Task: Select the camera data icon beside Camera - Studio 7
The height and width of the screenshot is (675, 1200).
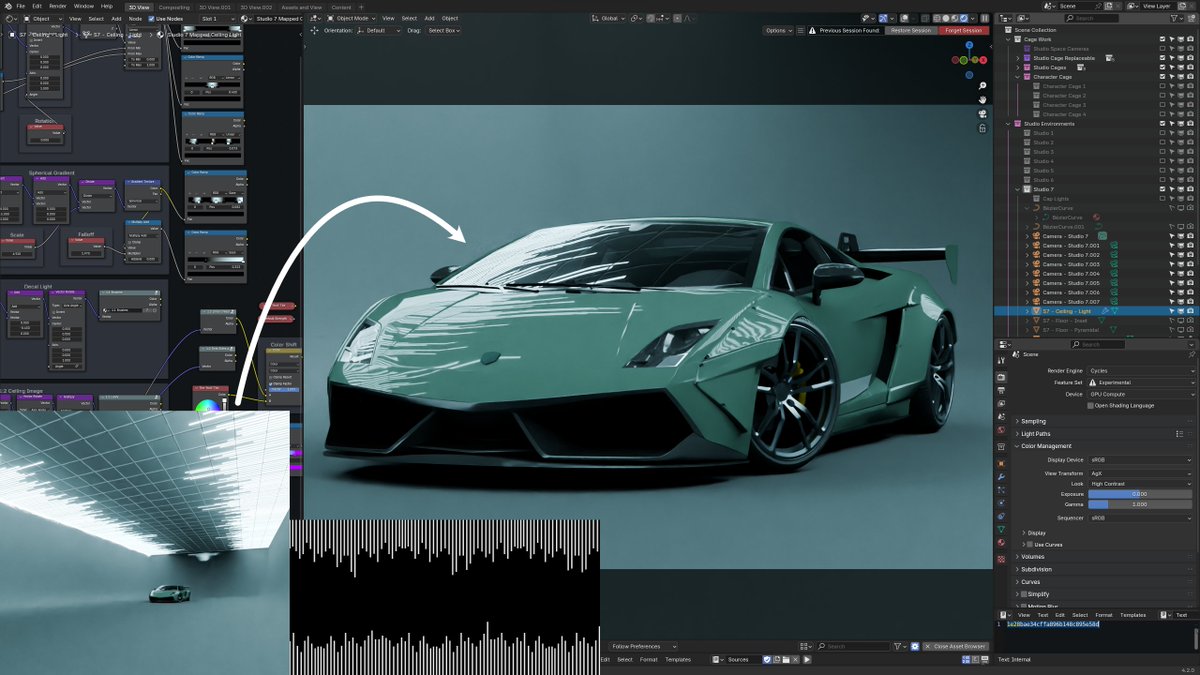Action: pos(1103,235)
